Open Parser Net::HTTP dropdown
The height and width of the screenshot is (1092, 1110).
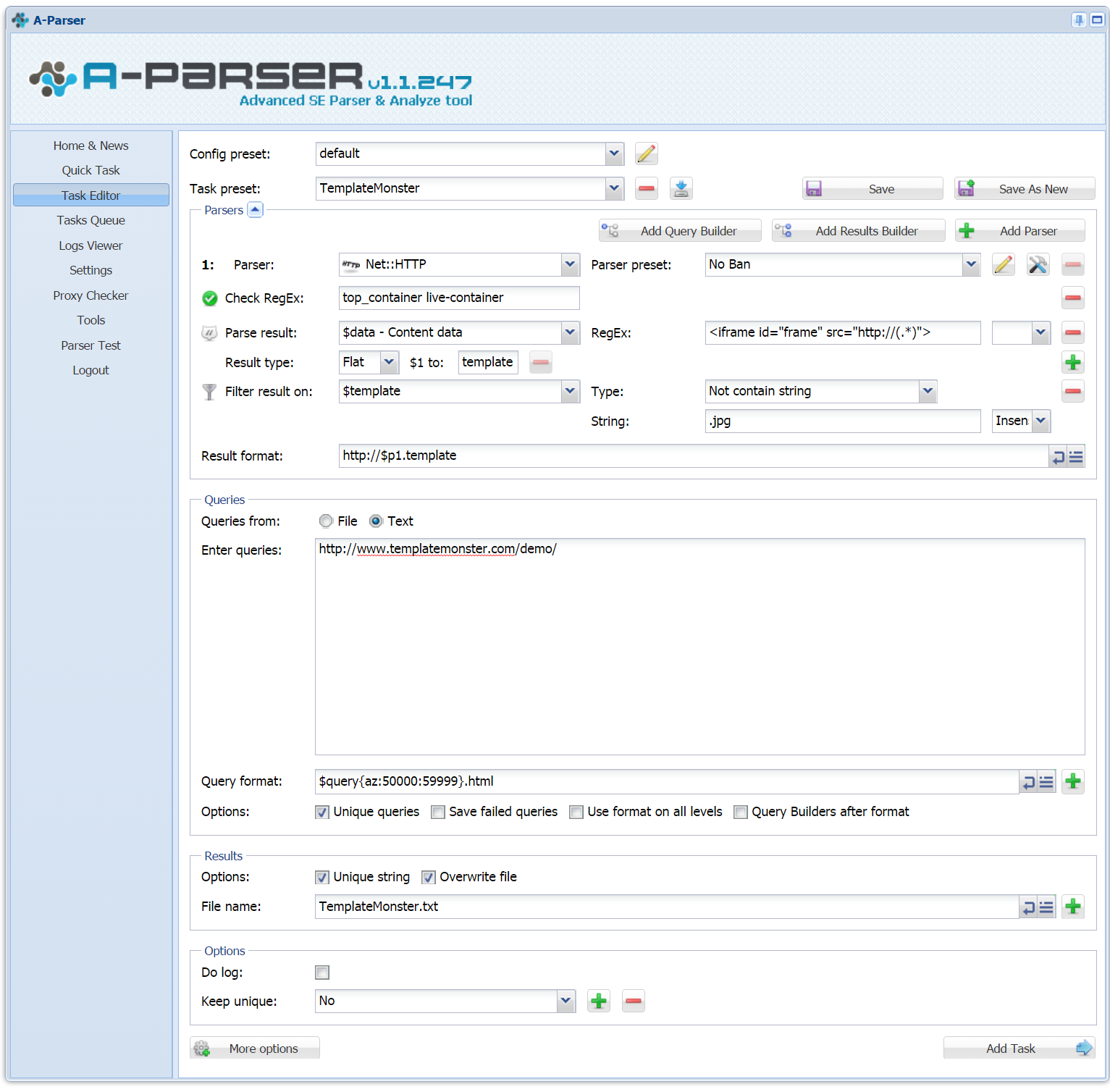pyautogui.click(x=570, y=264)
